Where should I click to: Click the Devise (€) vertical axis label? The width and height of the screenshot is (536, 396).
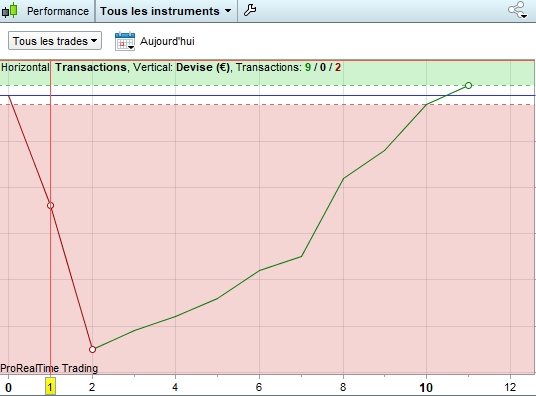coord(203,67)
